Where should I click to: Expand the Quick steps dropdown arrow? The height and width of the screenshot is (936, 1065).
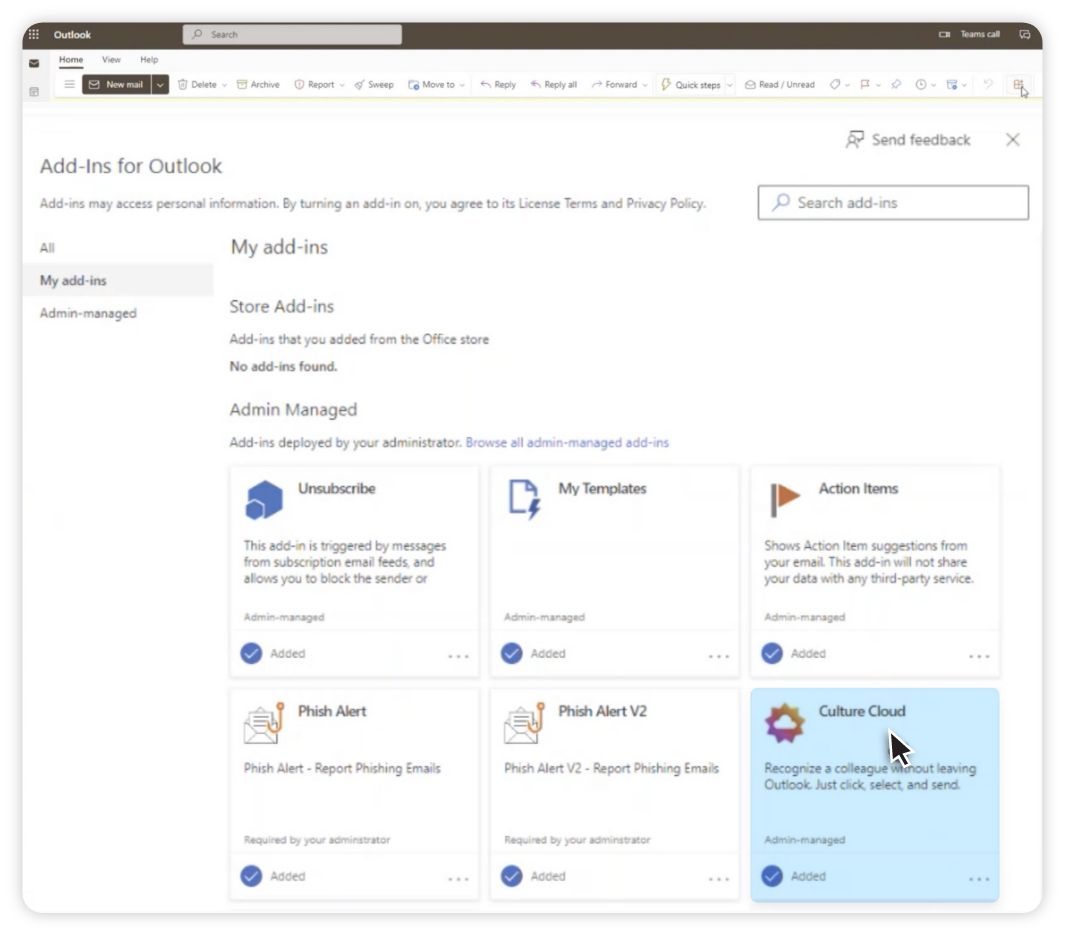[x=729, y=85]
